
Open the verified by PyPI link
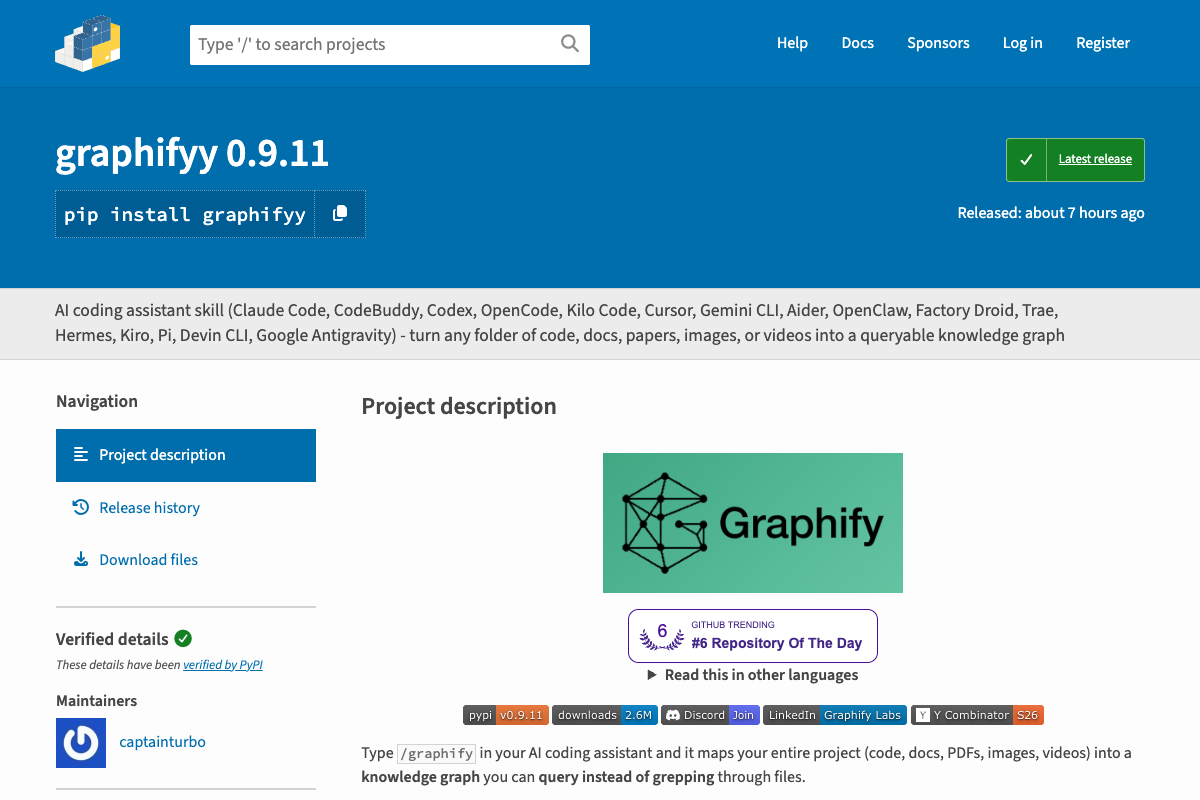click(223, 664)
